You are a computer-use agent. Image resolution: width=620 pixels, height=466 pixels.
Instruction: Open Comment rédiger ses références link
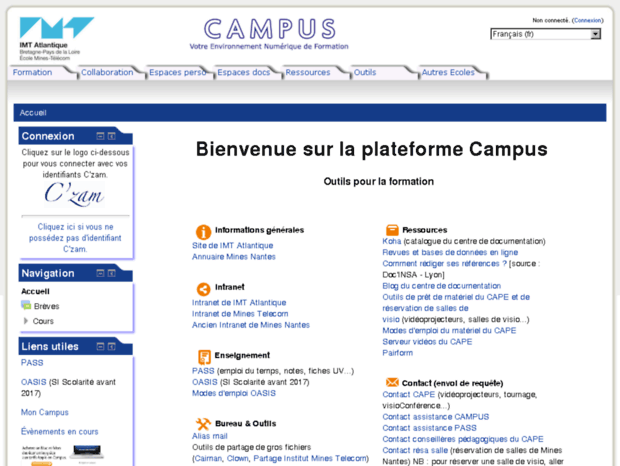click(x=444, y=263)
